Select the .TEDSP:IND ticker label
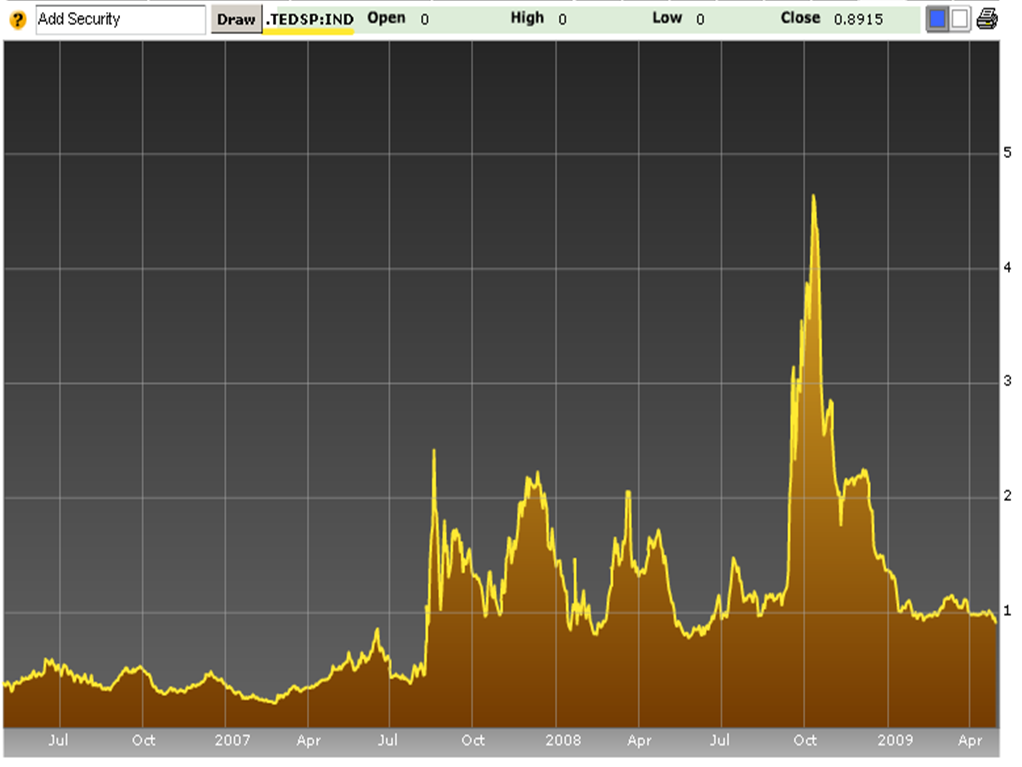The height and width of the screenshot is (767, 1022). (310, 20)
